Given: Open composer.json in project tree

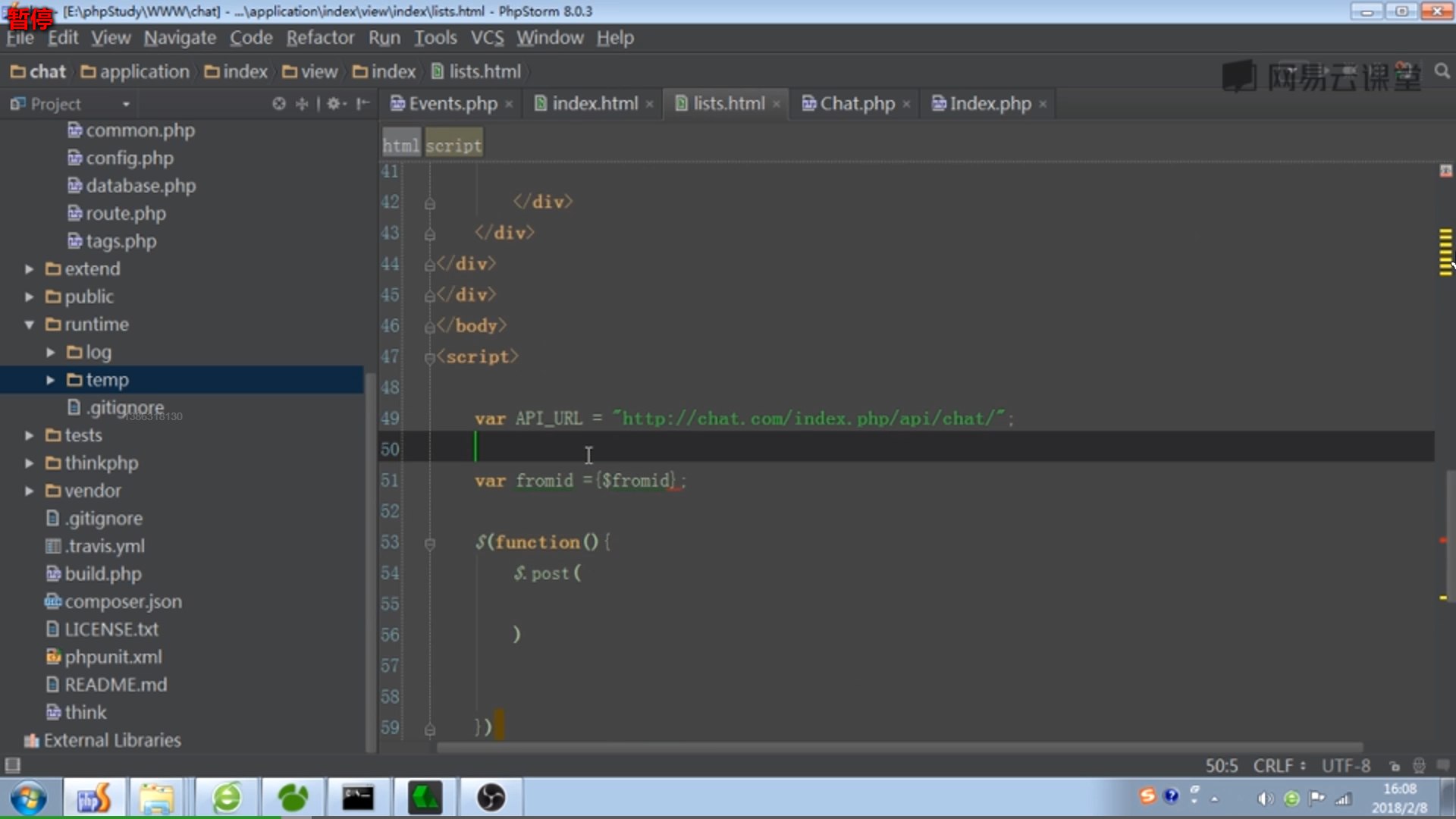Looking at the screenshot, I should [123, 602].
